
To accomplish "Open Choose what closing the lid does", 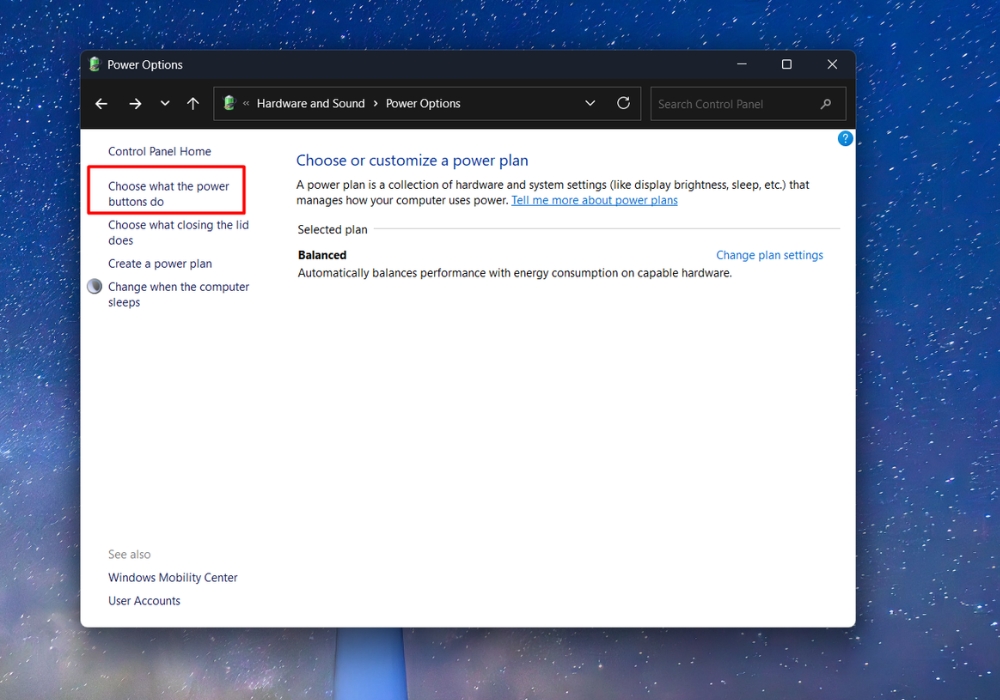I will [x=179, y=233].
